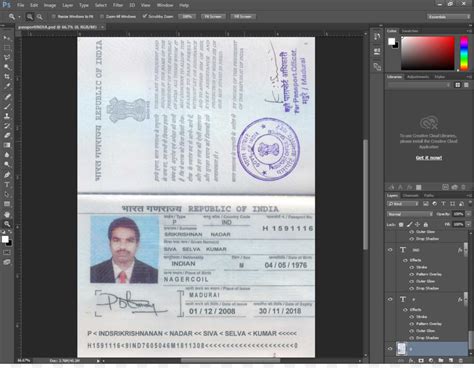Screen dimensions: 474x368
Task: Click the Zoom Out magnifier in options bar
Action: [x=40, y=17]
